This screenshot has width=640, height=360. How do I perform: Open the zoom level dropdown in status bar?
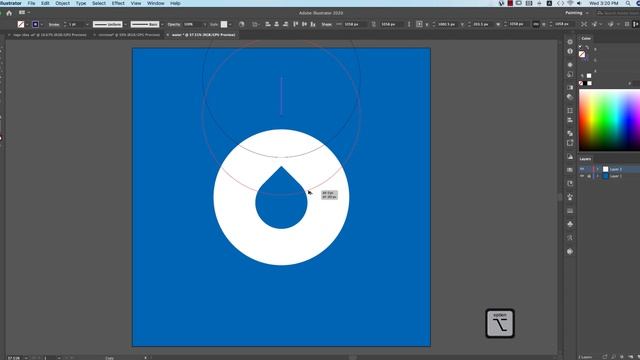[26, 358]
